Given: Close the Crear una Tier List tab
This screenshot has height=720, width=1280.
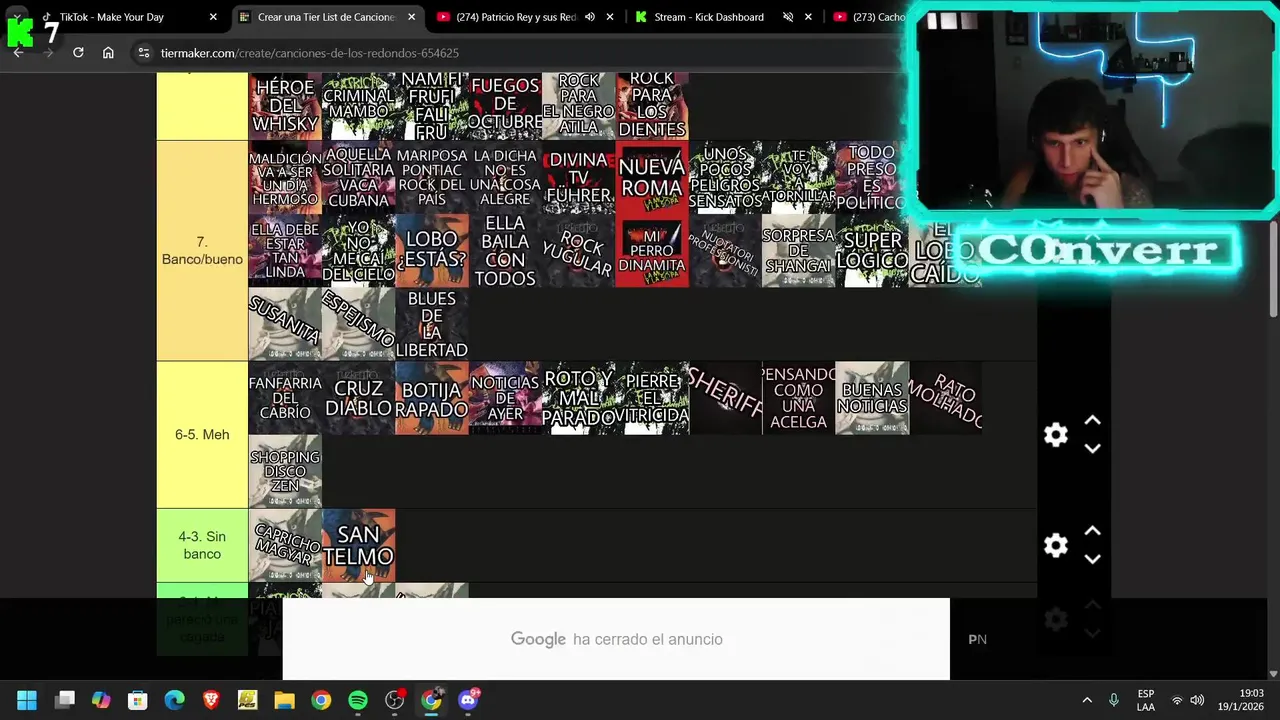Looking at the screenshot, I should pos(411,17).
